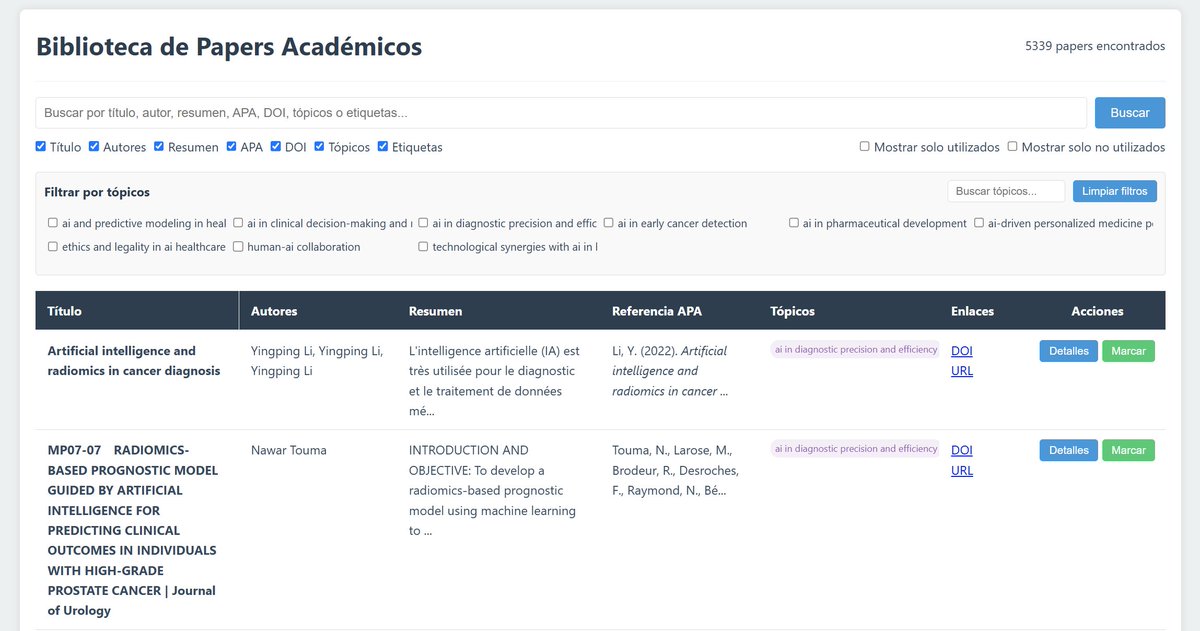Check ethics and legality in ai healthcare
Viewport: 1200px width, 631px height.
52,246
